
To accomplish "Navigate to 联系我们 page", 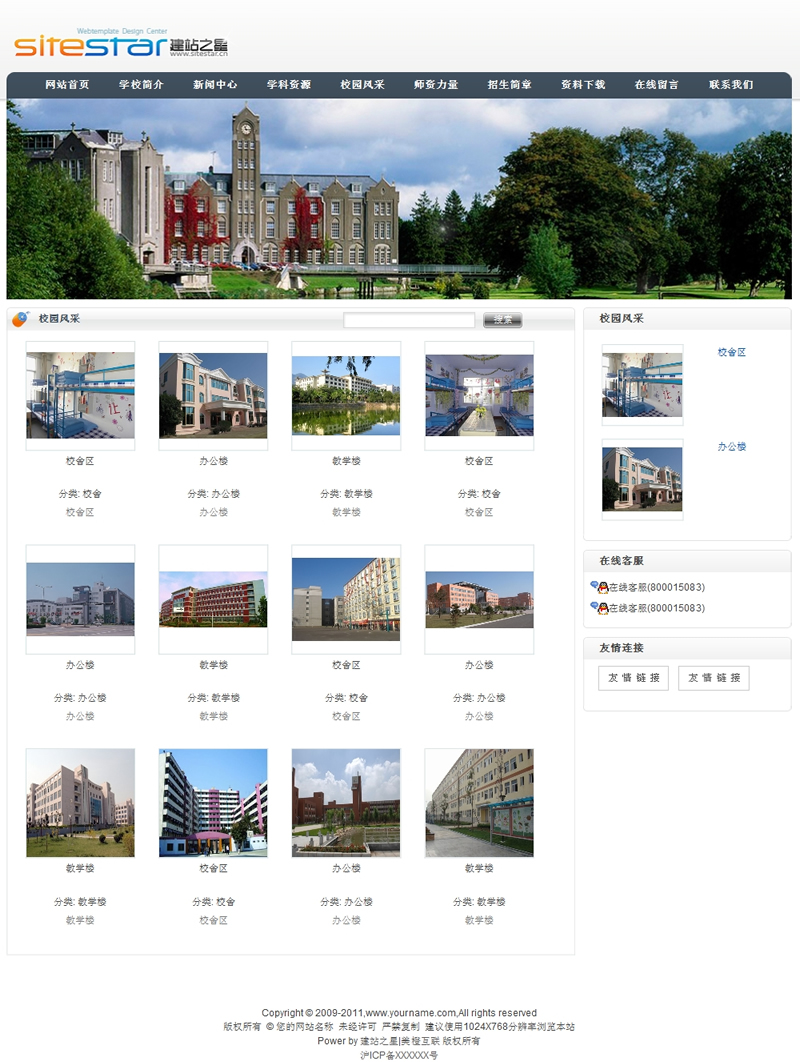I will [x=731, y=85].
